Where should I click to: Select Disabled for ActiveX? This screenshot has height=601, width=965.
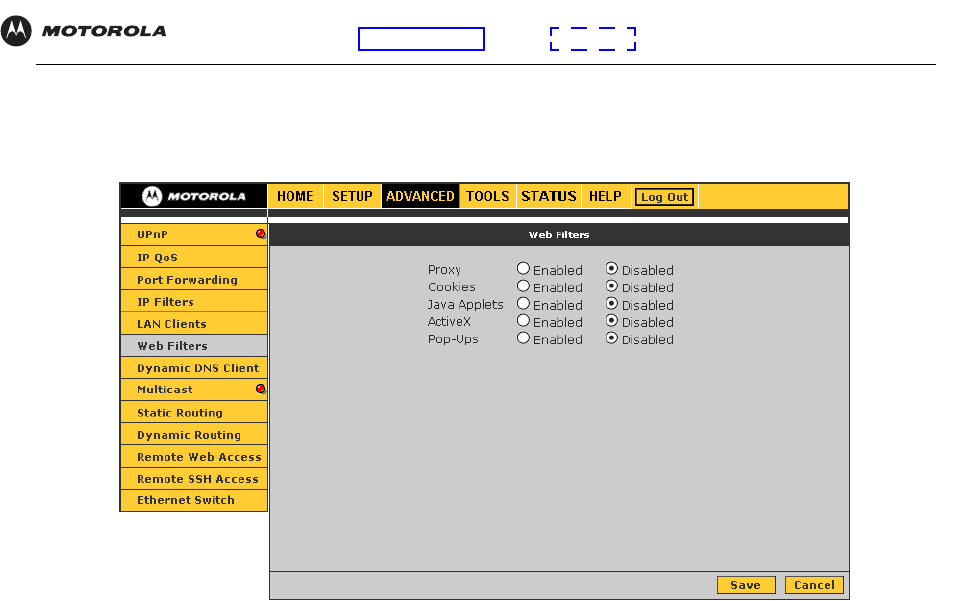pyautogui.click(x=612, y=320)
